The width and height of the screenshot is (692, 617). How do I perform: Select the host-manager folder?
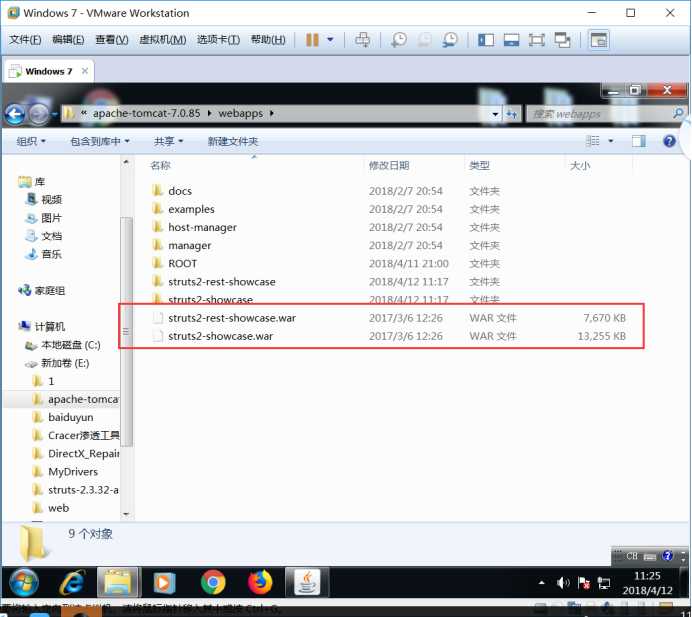(x=202, y=227)
